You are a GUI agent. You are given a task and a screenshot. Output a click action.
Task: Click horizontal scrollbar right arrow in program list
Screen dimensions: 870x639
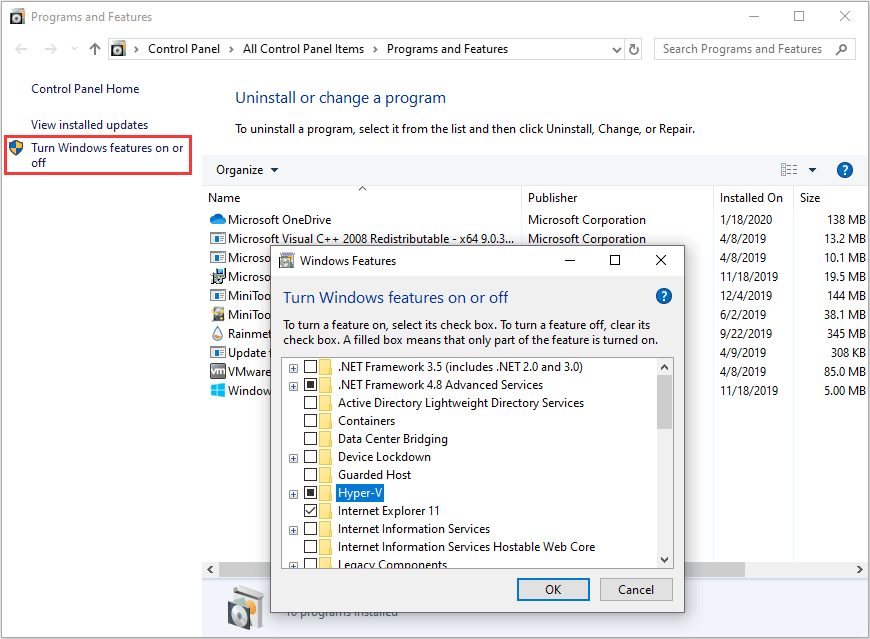[859, 570]
